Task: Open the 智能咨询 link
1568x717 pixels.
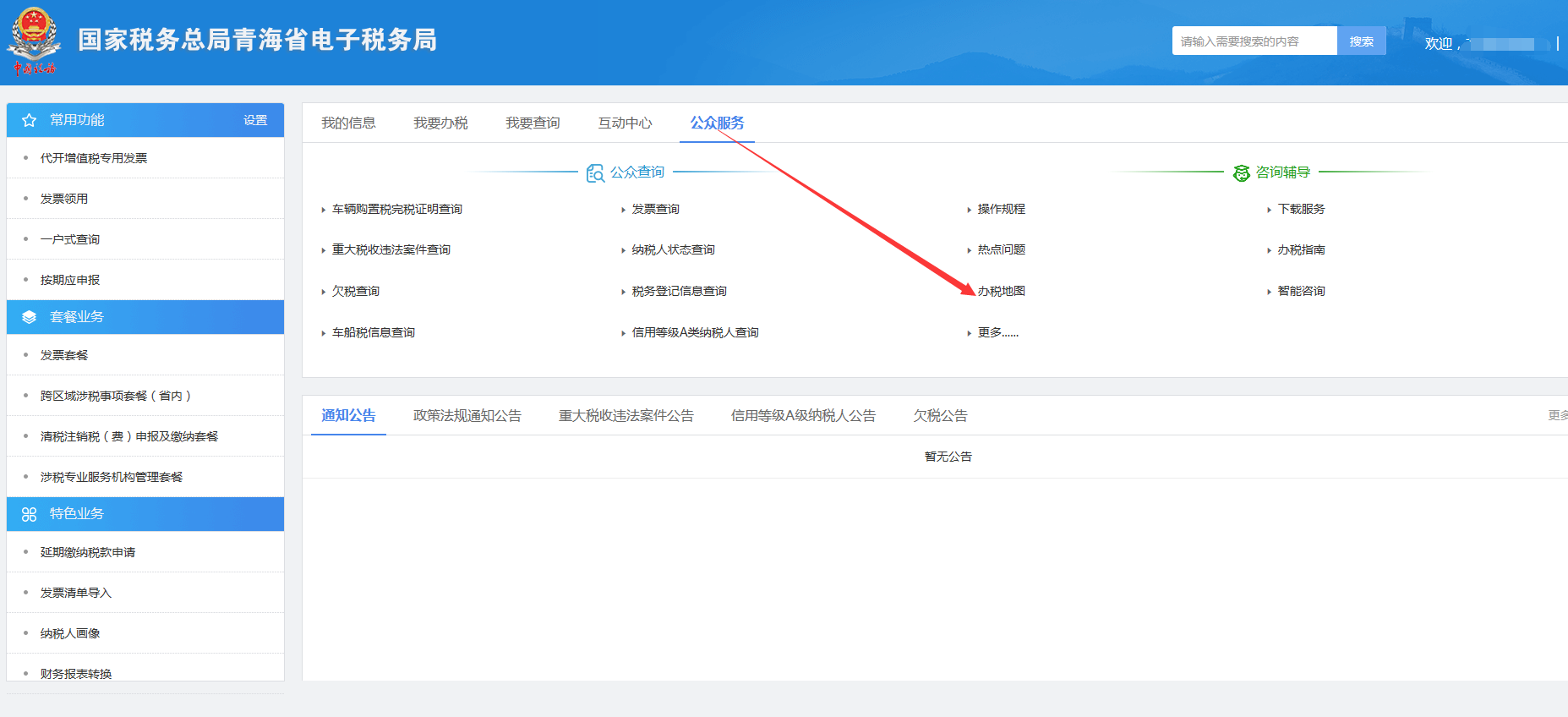Action: tap(1302, 291)
